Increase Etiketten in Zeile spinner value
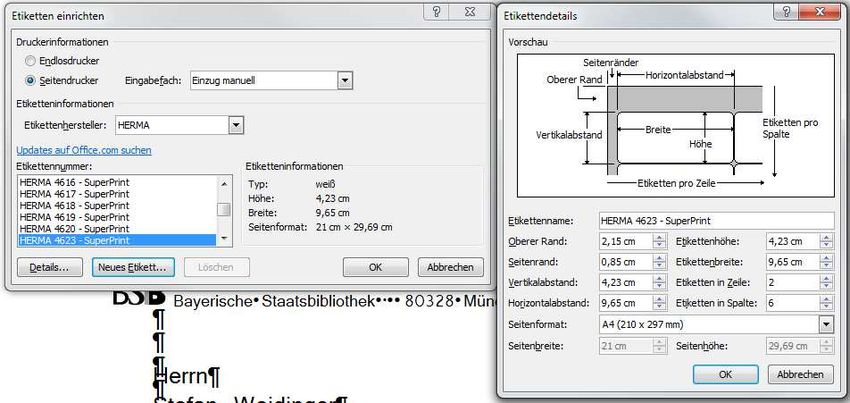Screen dimensions: 850x403 824,279
